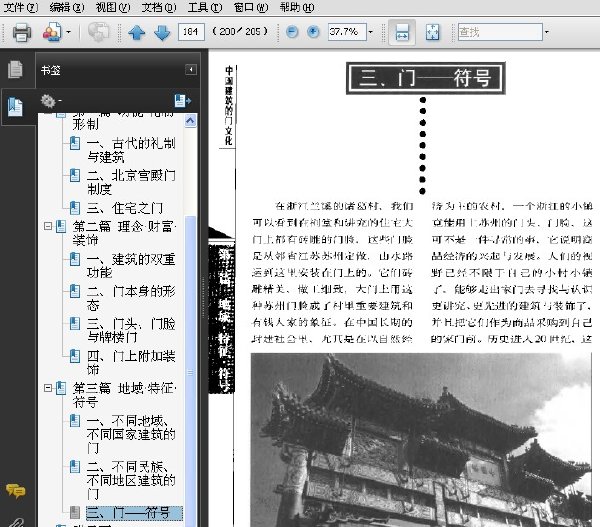Click the 查找 search field
600x527 pixels.
(500, 32)
